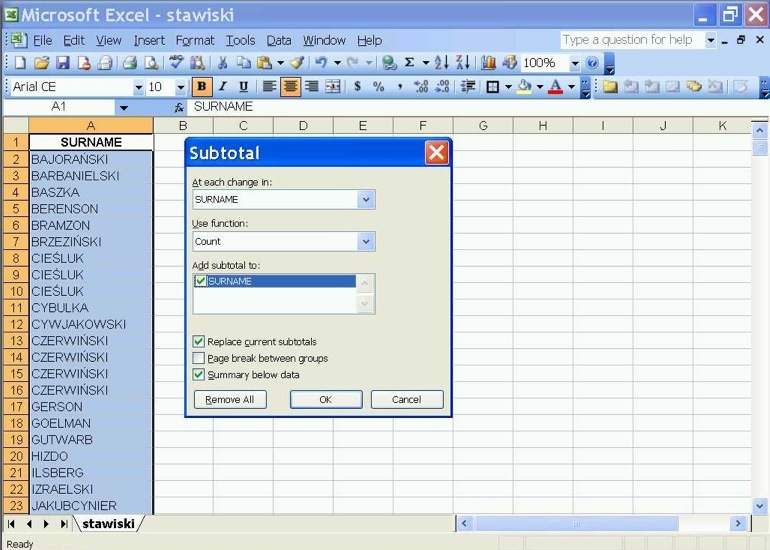This screenshot has width=770, height=550.
Task: Open the File menu
Action: [x=42, y=40]
